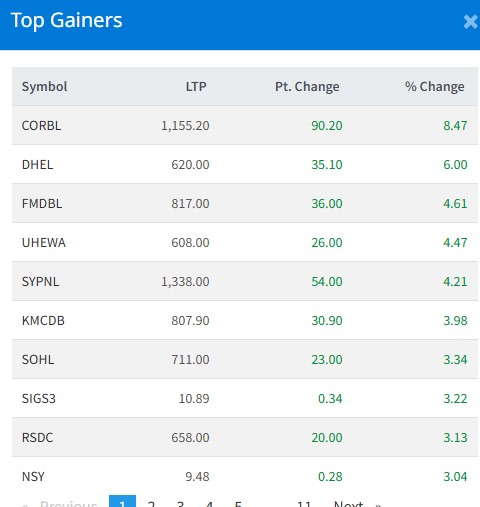Sort table by Symbol column header

pyautogui.click(x=44, y=87)
